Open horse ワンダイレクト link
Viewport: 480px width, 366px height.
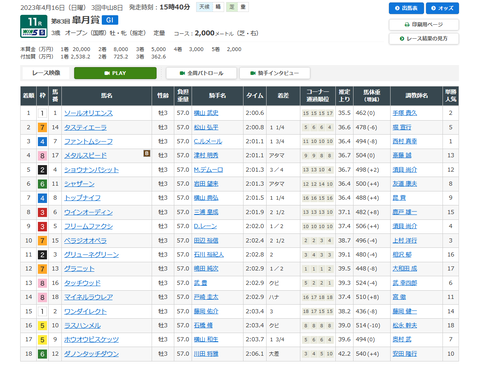point(85,311)
